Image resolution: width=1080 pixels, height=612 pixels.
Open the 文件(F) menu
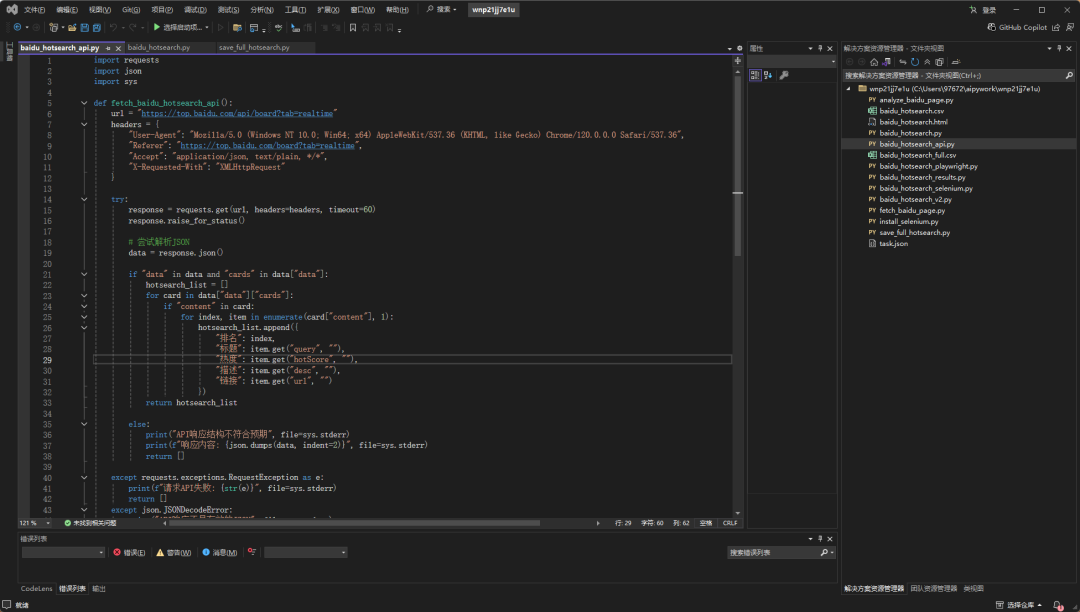tap(34, 10)
